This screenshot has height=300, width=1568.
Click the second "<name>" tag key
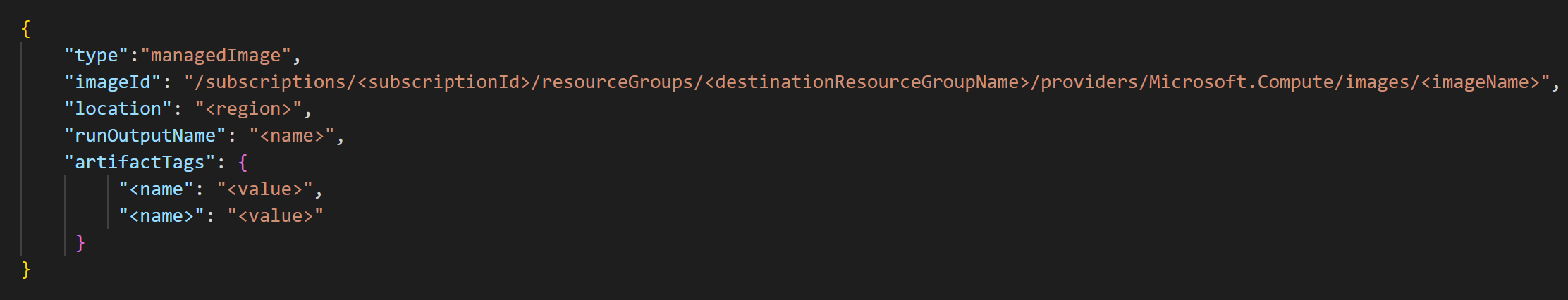click(161, 216)
